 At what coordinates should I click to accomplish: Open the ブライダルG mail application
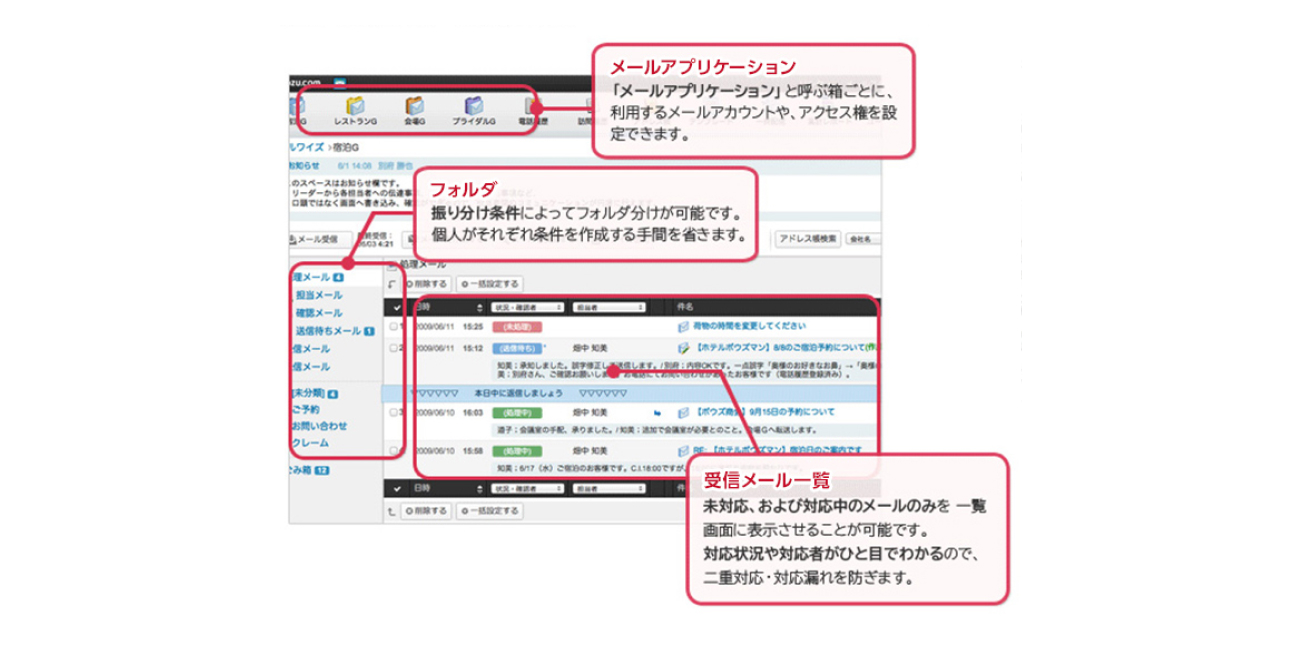point(474,106)
